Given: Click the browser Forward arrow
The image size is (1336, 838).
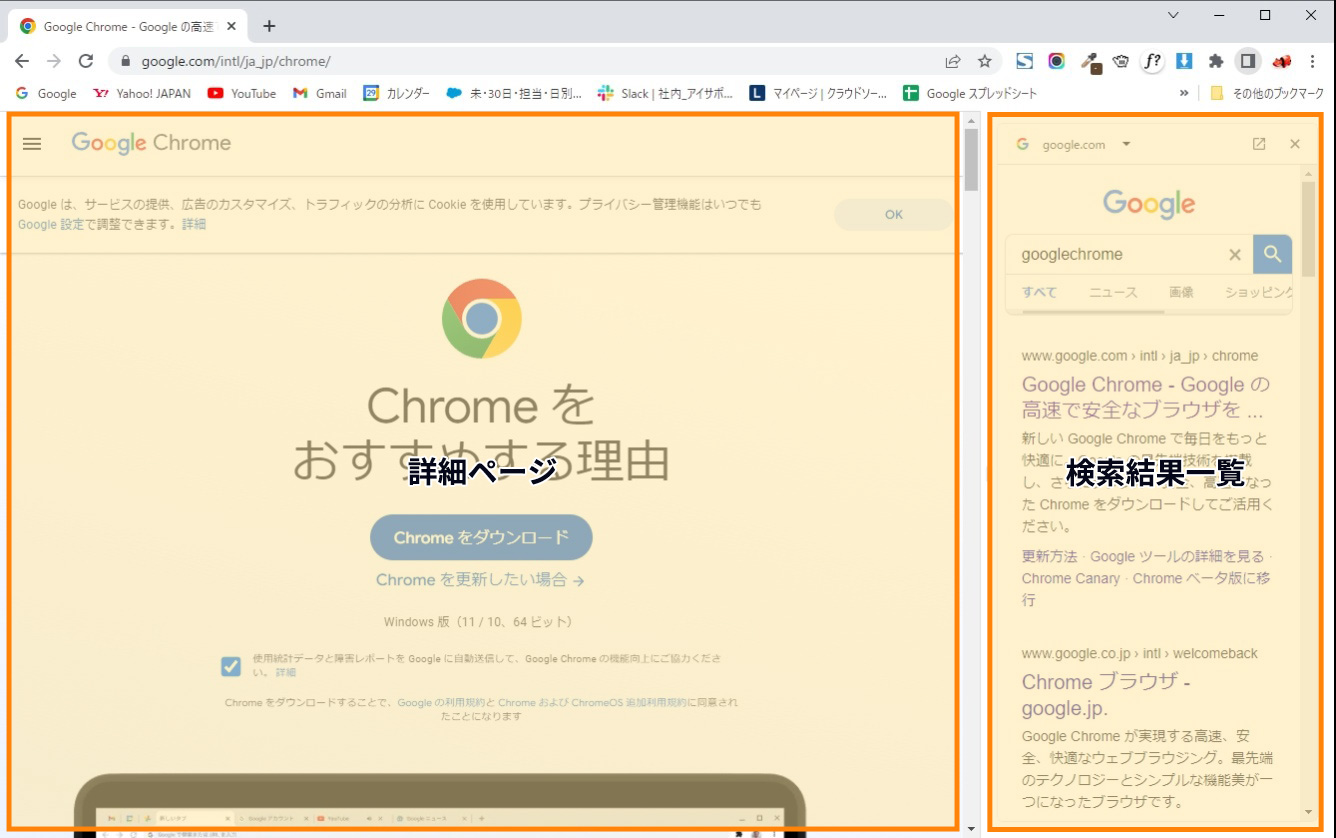Looking at the screenshot, I should 54,61.
